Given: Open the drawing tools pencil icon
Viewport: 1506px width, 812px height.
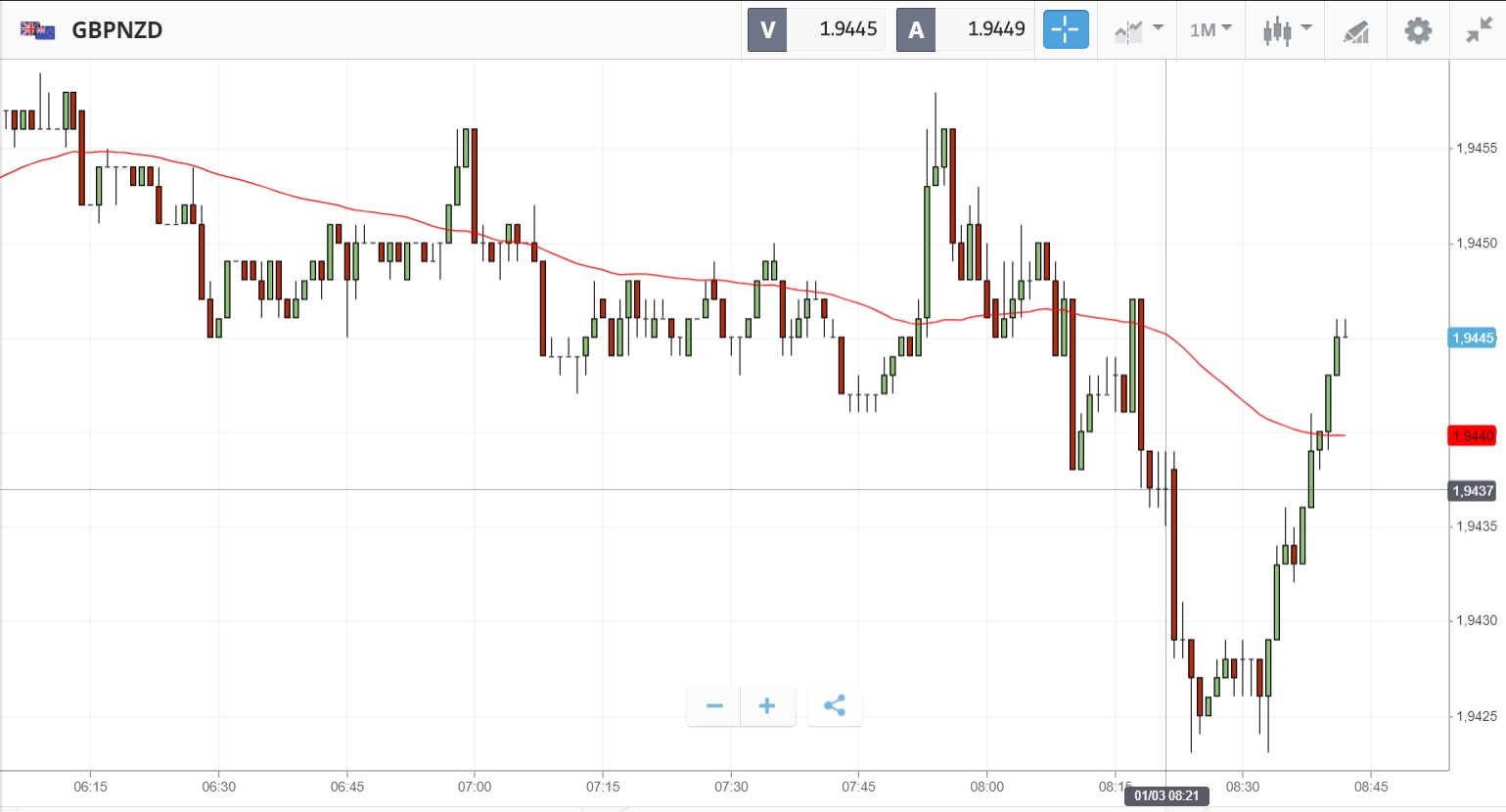Looking at the screenshot, I should pos(1355,31).
